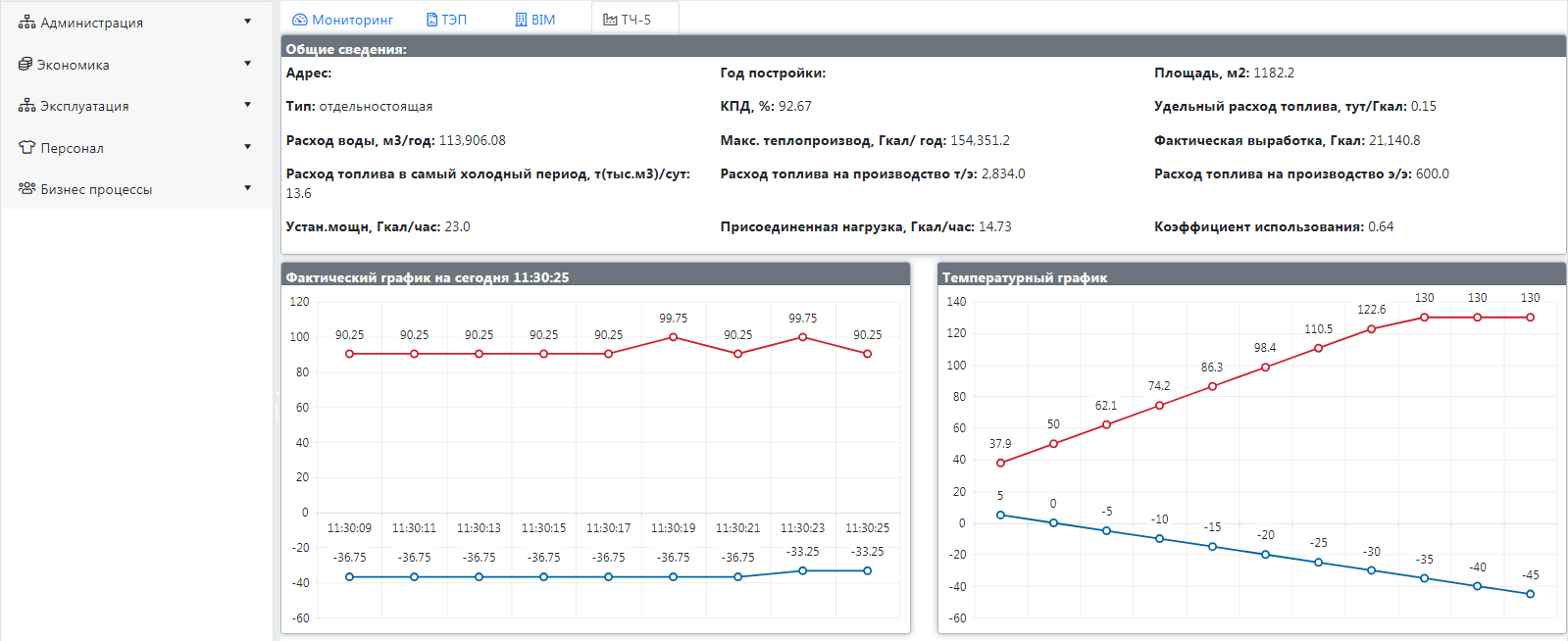Click the Эксплуатация sitemap icon
The image size is (1568, 641).
click(26, 105)
